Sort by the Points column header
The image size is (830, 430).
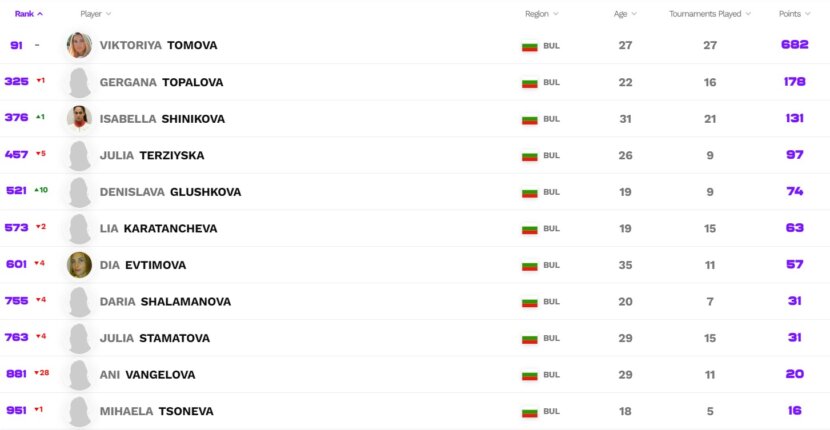(x=795, y=14)
